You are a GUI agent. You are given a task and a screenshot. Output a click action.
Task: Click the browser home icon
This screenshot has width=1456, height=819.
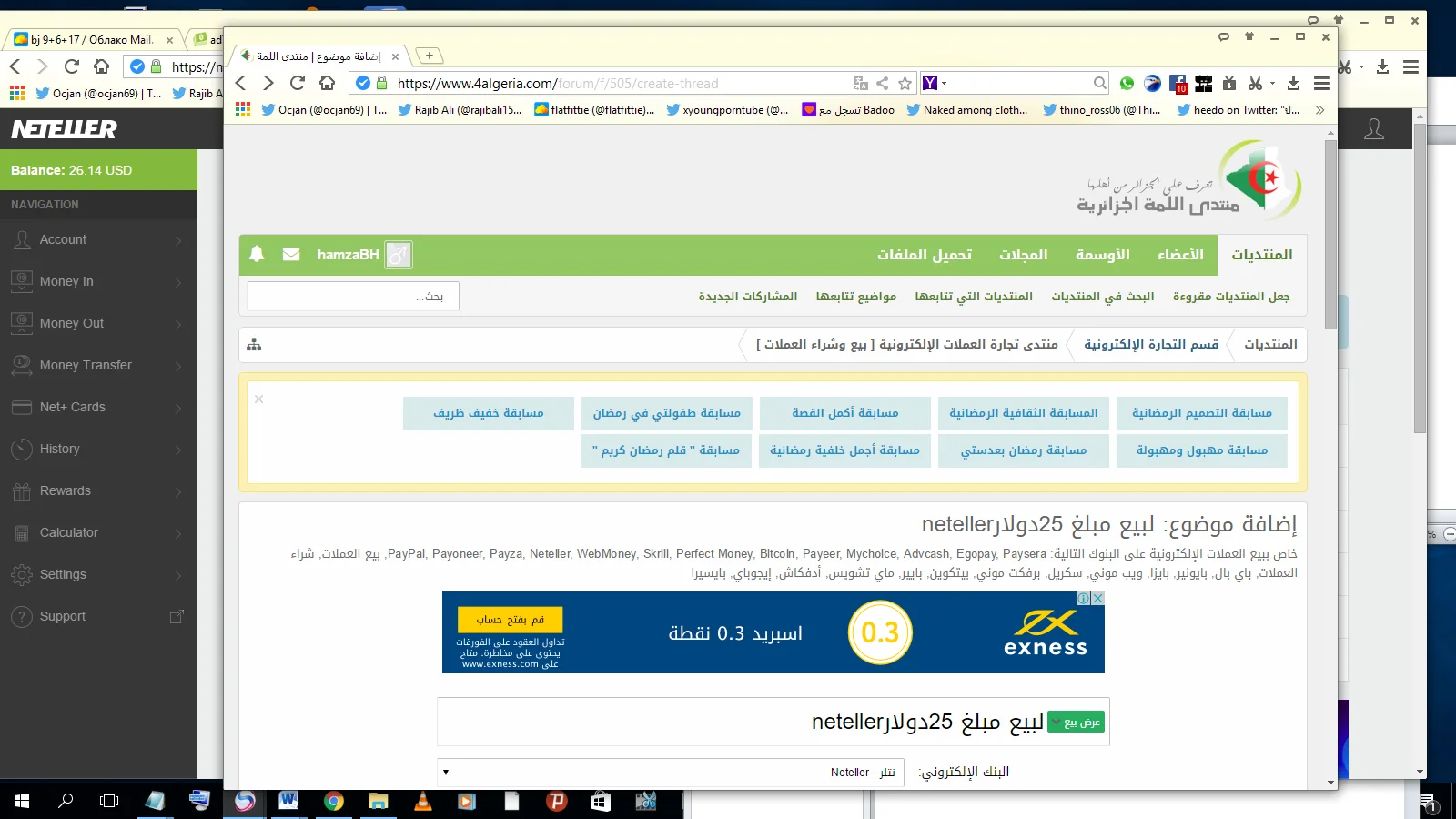(x=328, y=83)
